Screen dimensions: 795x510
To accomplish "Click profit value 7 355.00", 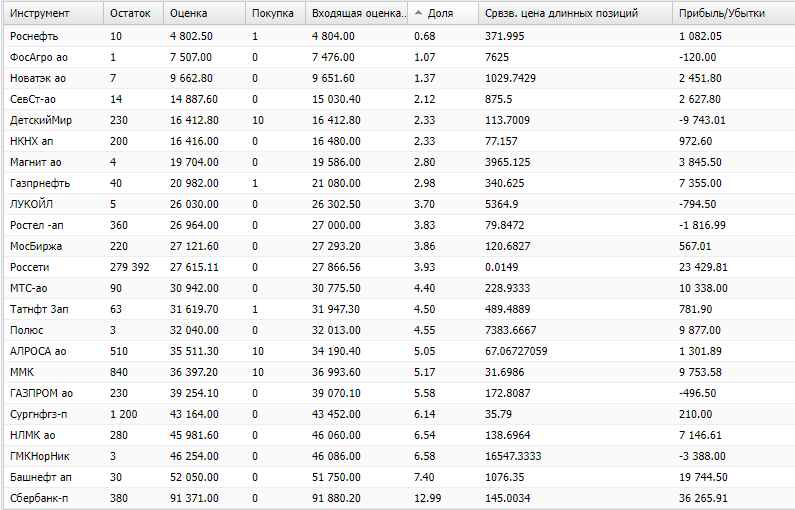I will coord(700,184).
